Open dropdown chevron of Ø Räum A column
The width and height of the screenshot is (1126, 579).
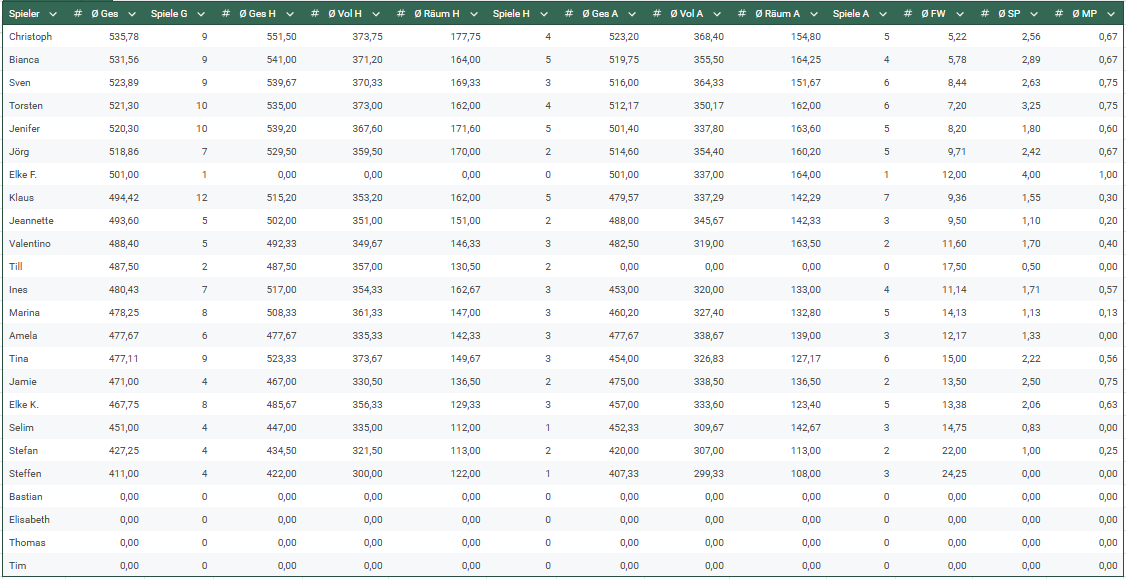tap(813, 13)
